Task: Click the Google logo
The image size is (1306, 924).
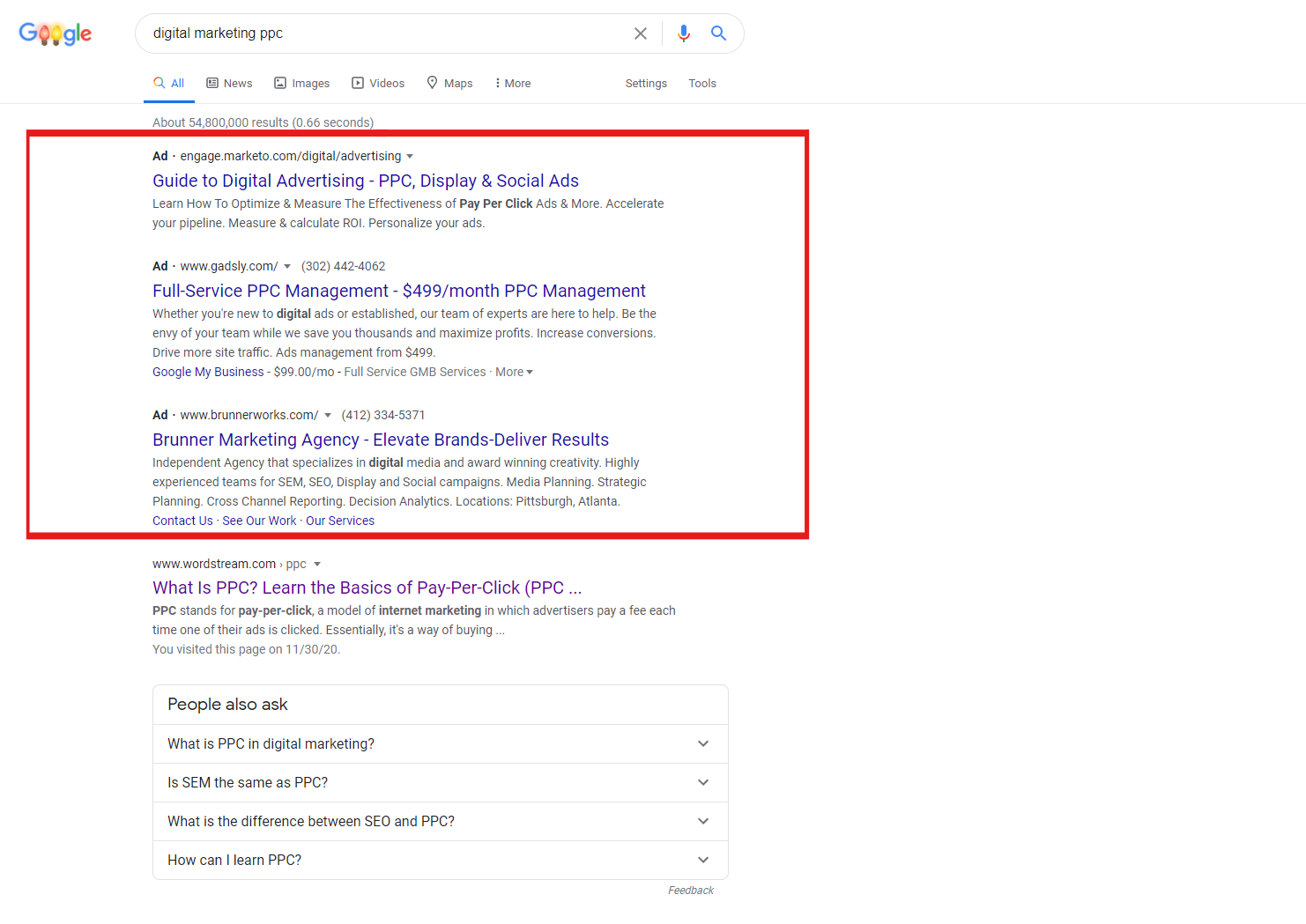Action: 56,33
